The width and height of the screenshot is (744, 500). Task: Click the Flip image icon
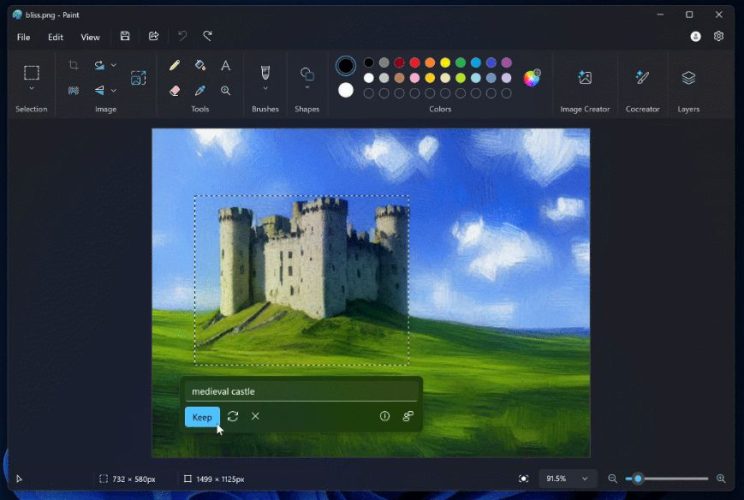99,90
